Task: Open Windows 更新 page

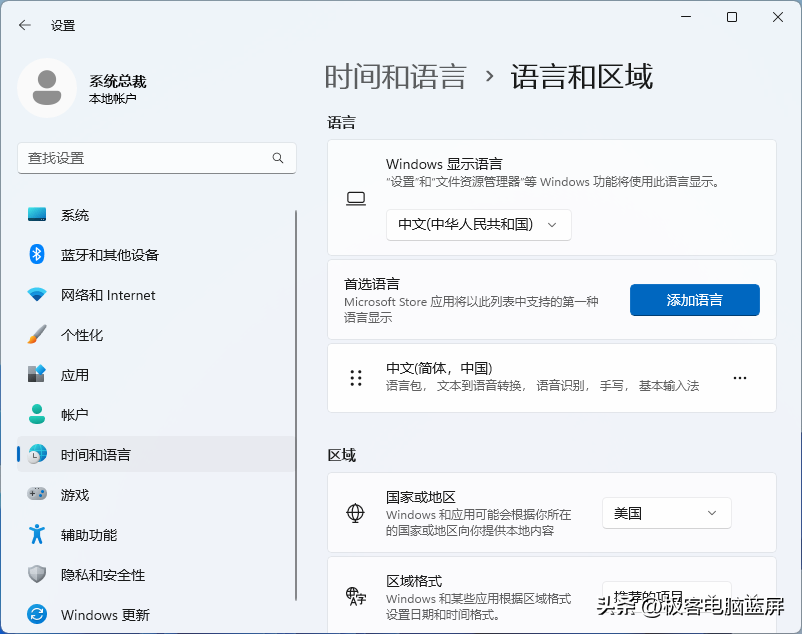Action: (156, 614)
